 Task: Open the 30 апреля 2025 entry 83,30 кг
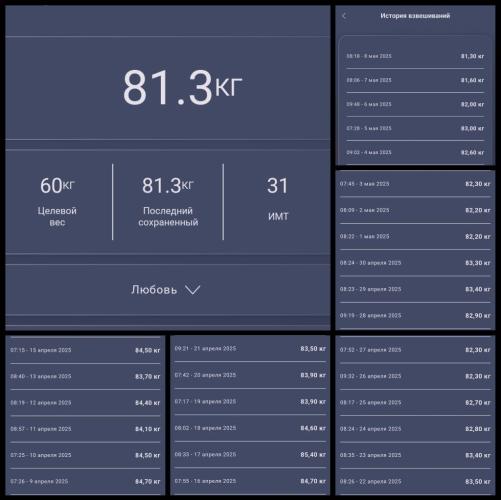click(415, 263)
